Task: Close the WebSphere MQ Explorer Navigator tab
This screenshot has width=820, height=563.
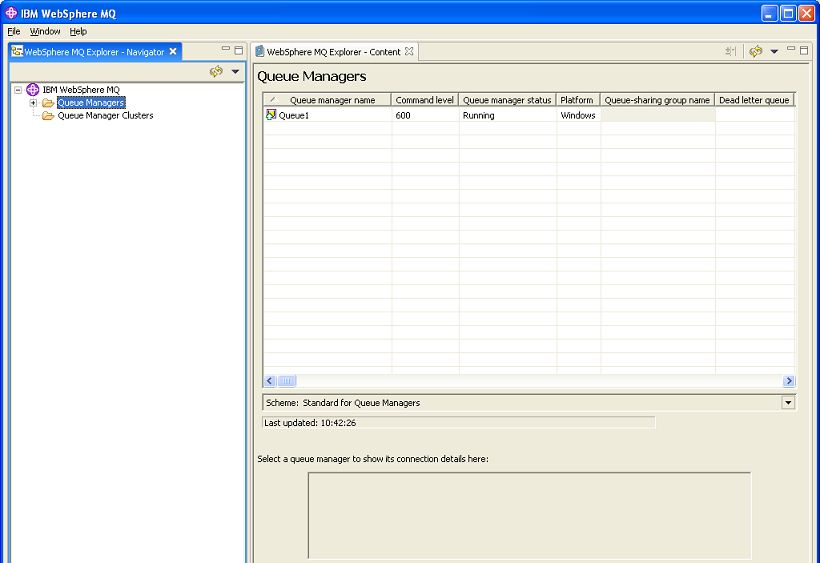Action: coord(173,51)
